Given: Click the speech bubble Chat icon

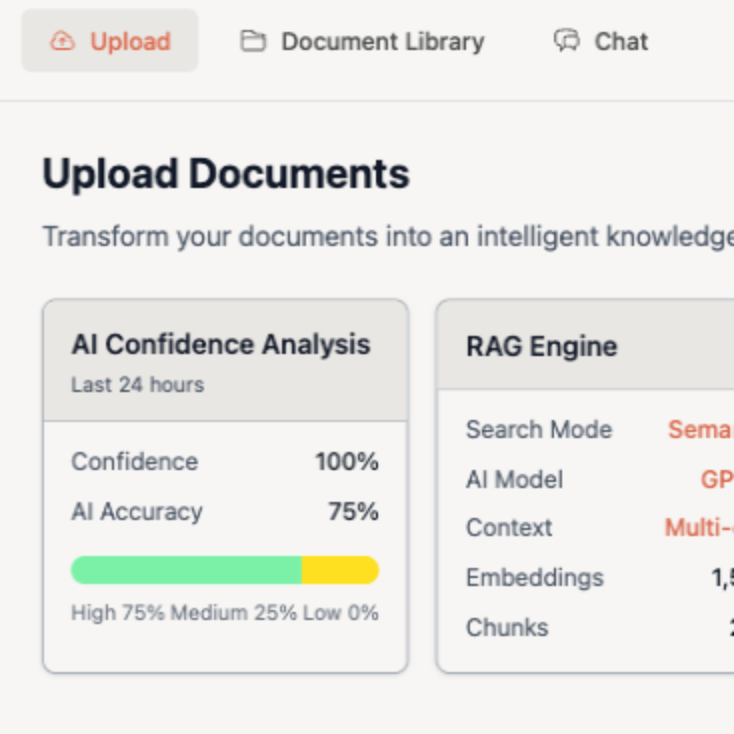Looking at the screenshot, I should tap(567, 41).
